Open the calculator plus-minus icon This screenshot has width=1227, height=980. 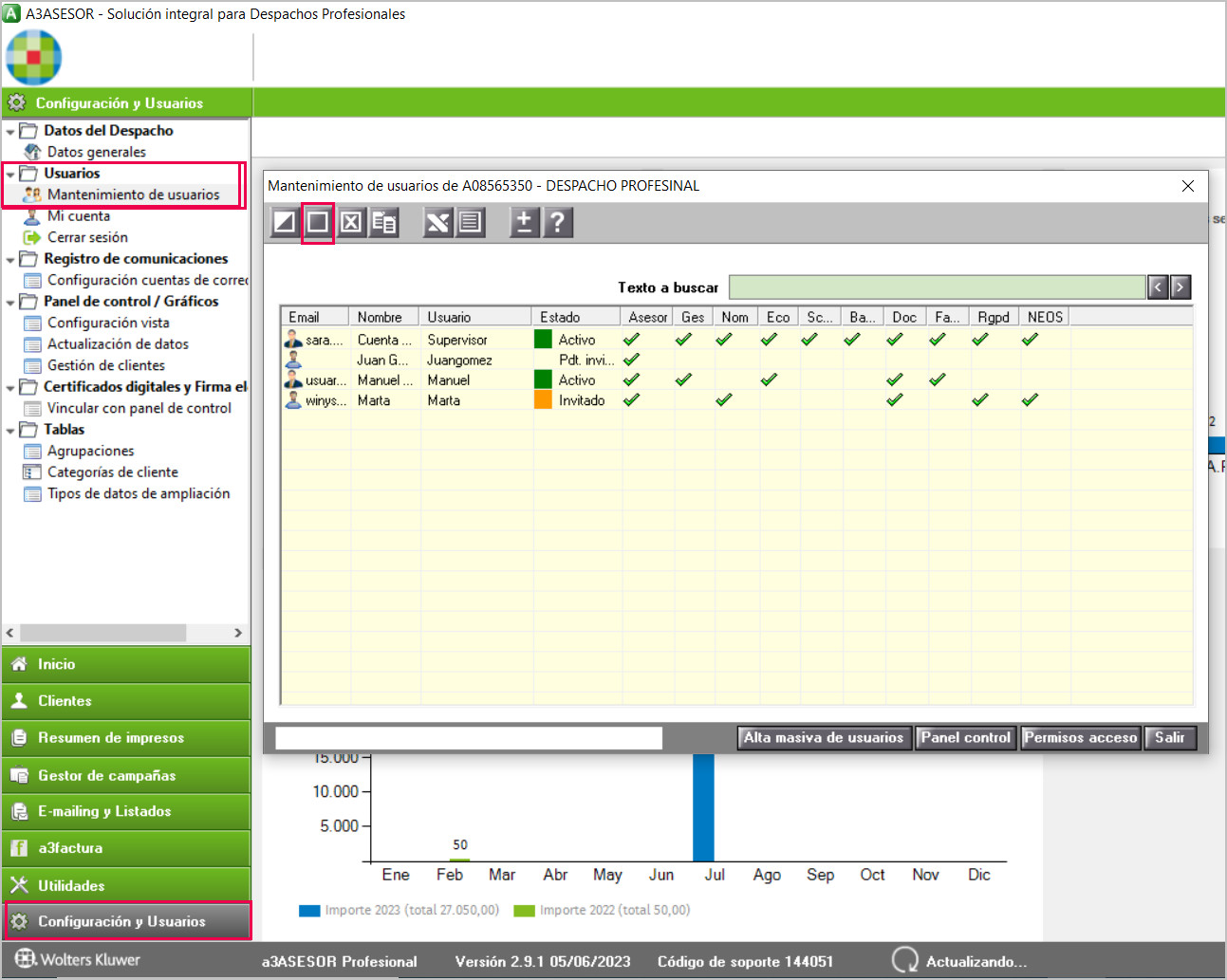pyautogui.click(x=524, y=223)
